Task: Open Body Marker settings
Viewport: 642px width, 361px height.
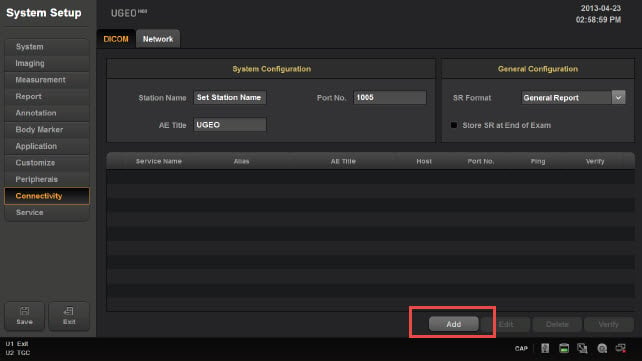Action: click(x=47, y=129)
